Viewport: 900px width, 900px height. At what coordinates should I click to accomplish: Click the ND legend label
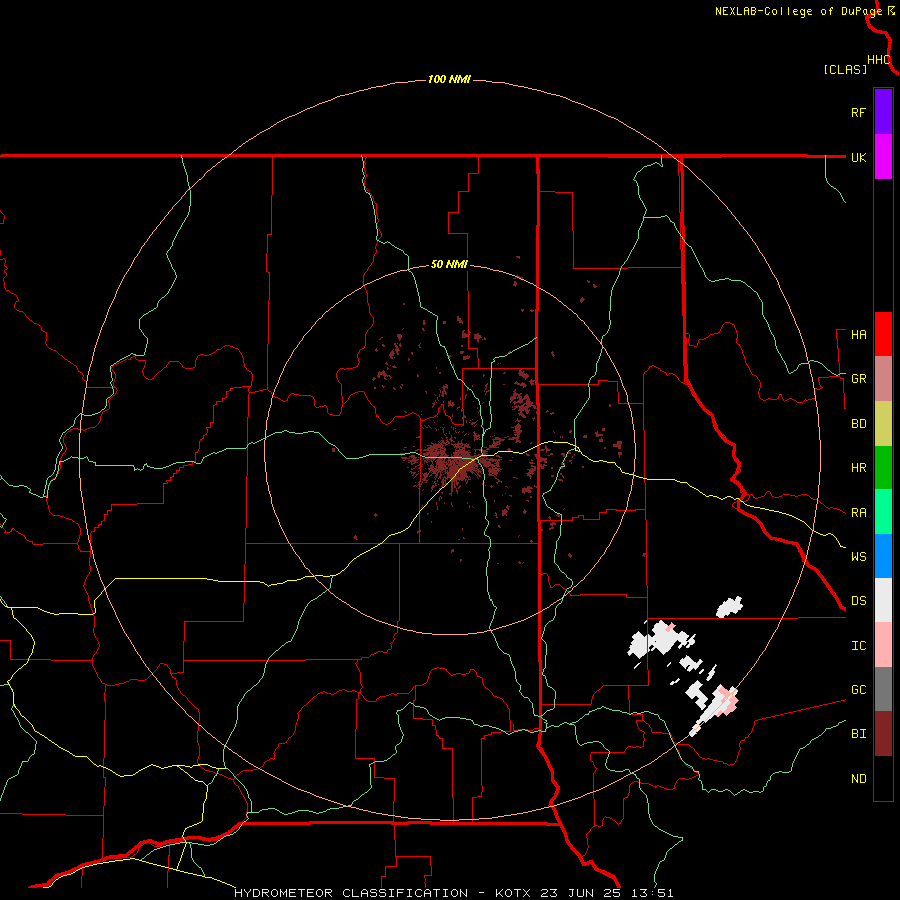click(858, 779)
